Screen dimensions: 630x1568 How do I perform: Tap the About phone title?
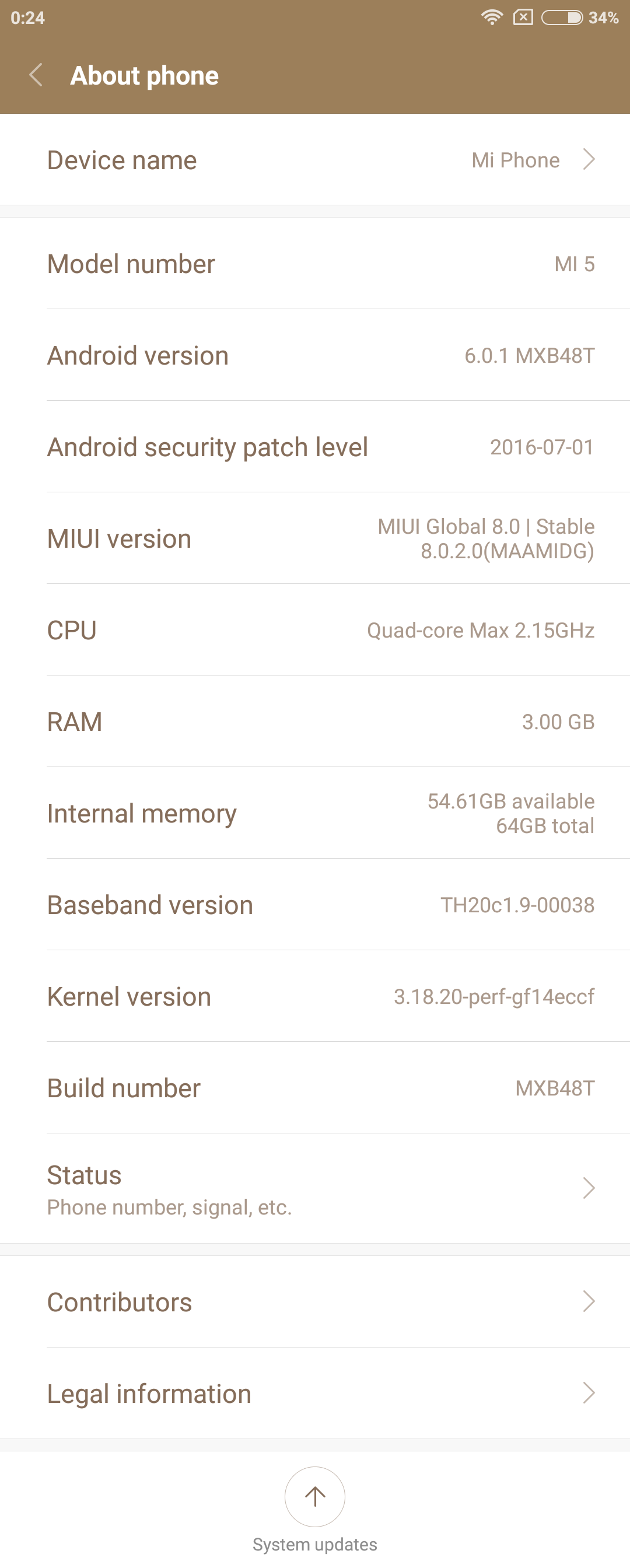click(x=144, y=75)
